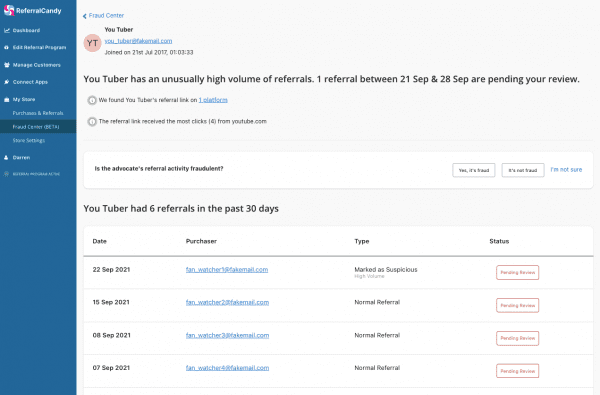600x395 pixels.
Task: Click the info icon next to youtube.com clicks note
Action: tap(92, 122)
